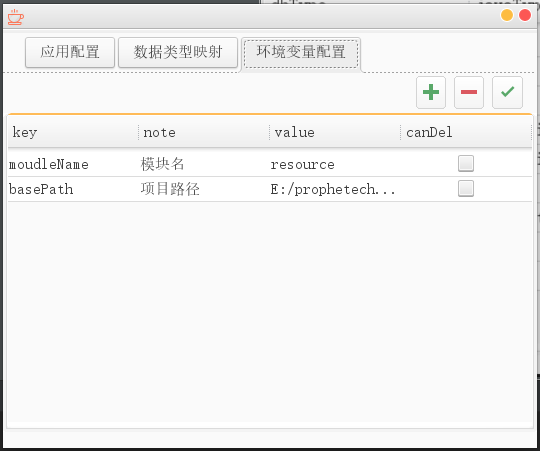Viewport: 540px width, 451px height.
Task: Sort by the canDel column header
Action: click(466, 132)
